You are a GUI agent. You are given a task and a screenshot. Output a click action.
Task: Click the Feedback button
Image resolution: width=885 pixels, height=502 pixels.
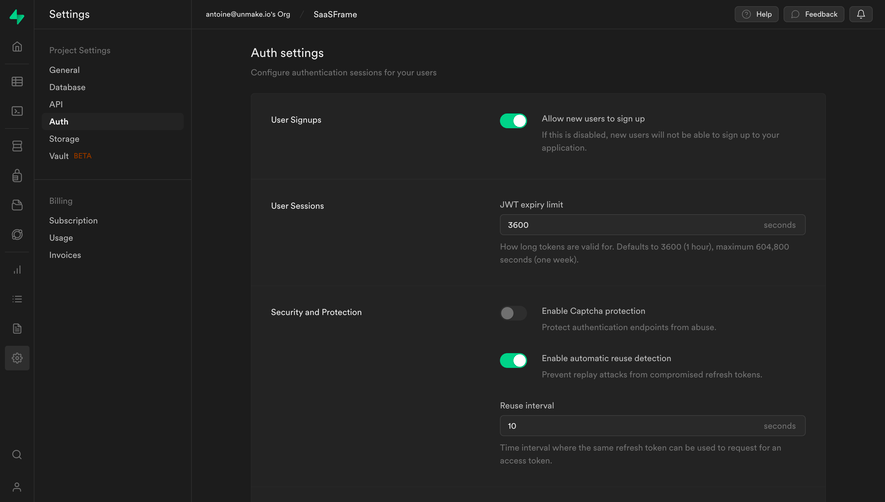(814, 14)
